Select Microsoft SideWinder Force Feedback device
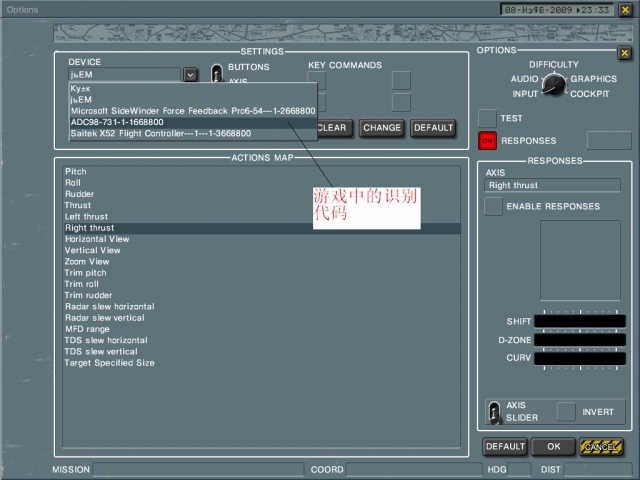640x480 pixels. (x=193, y=111)
